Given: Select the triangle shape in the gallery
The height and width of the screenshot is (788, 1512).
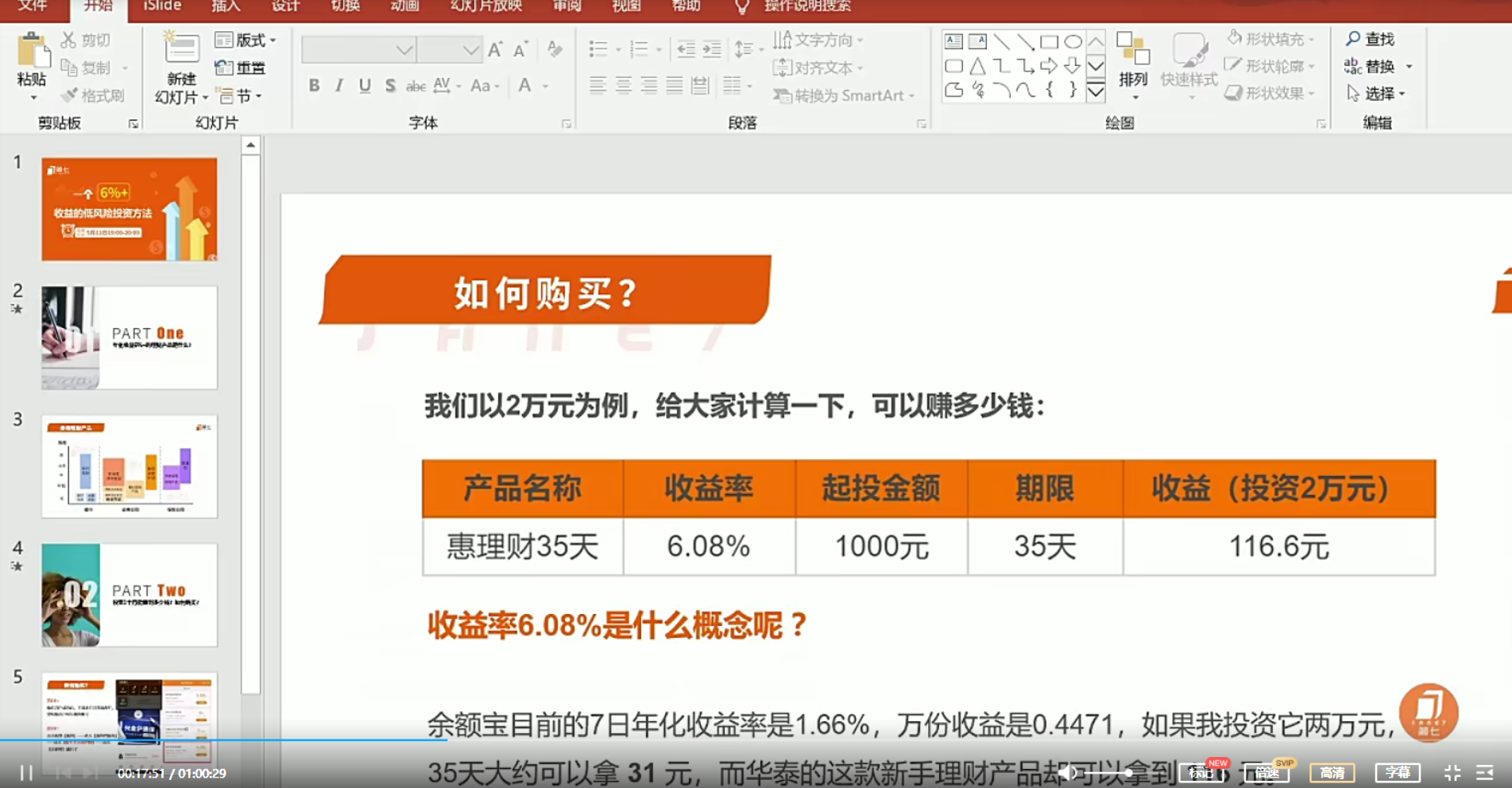Looking at the screenshot, I should click(977, 66).
